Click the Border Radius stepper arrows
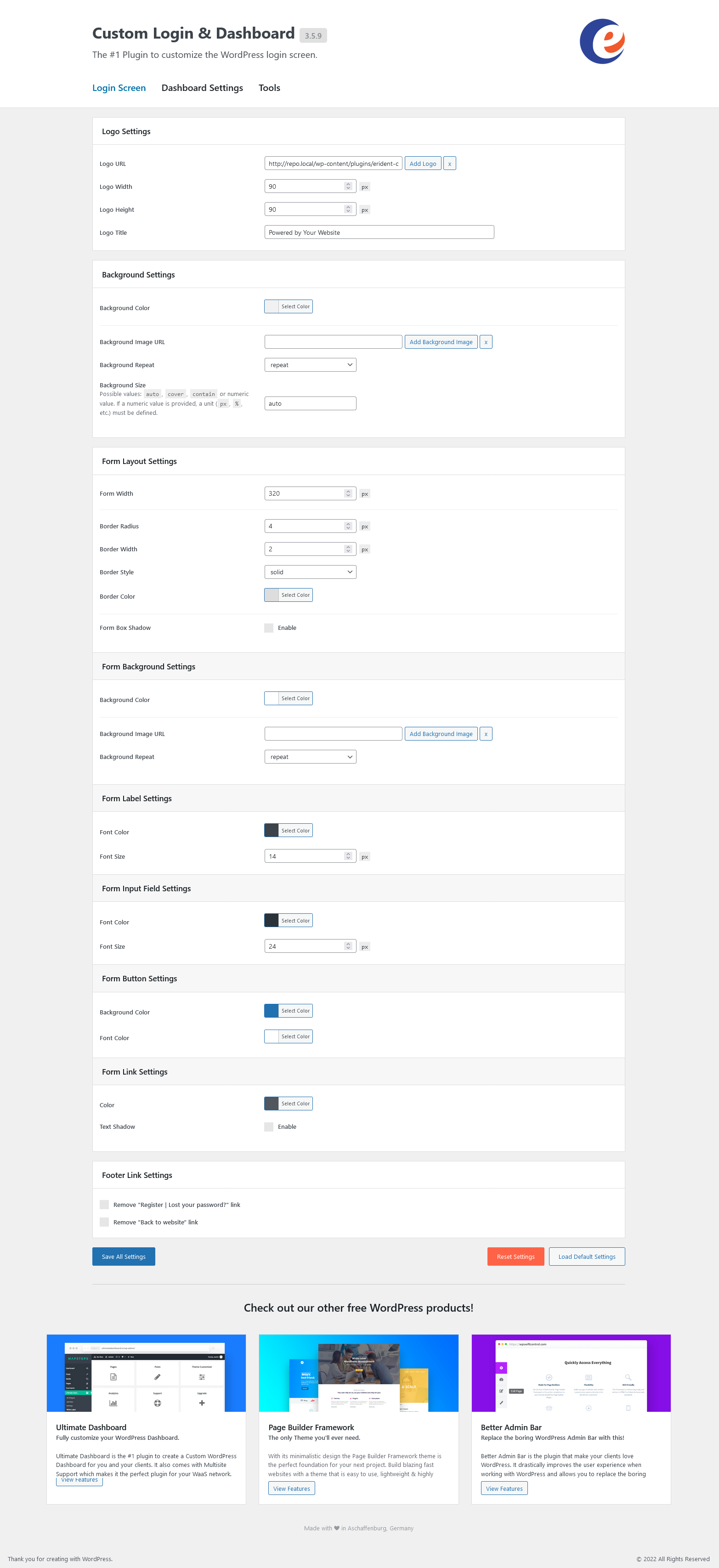Image resolution: width=719 pixels, height=1568 pixels. click(x=348, y=526)
